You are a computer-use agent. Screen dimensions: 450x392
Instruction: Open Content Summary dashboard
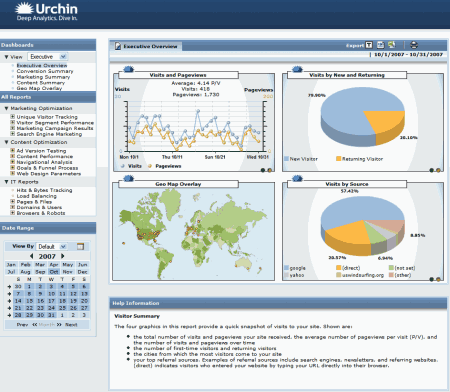click(x=41, y=83)
